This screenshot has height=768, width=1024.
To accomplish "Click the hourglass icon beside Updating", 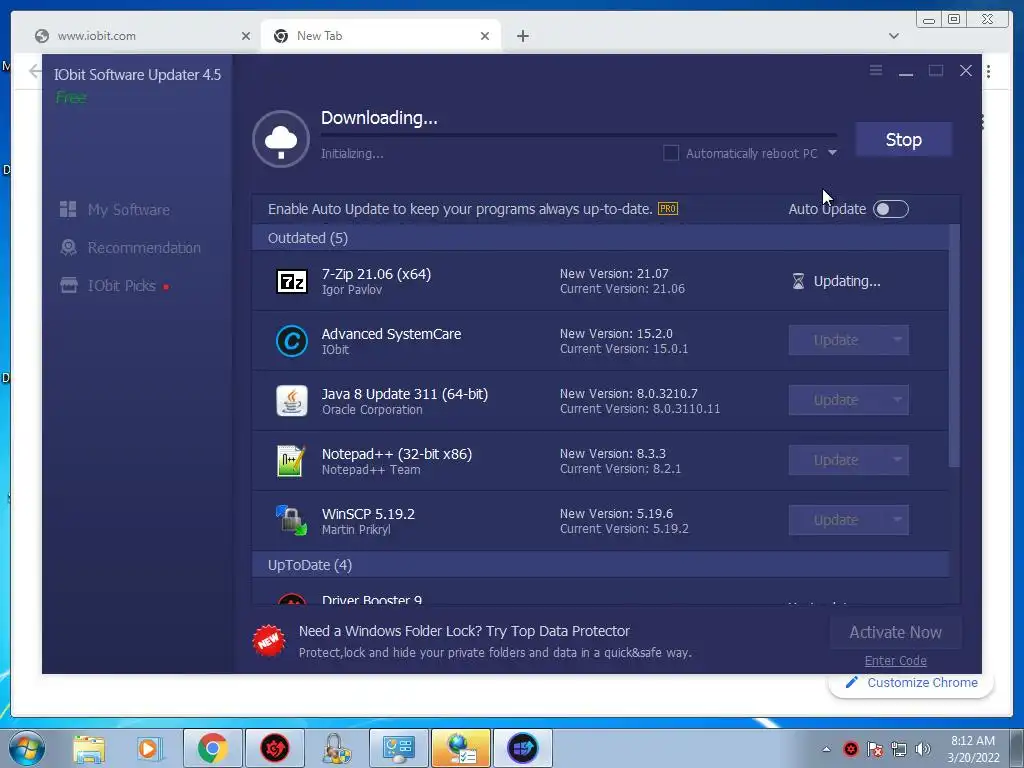I will tap(798, 281).
